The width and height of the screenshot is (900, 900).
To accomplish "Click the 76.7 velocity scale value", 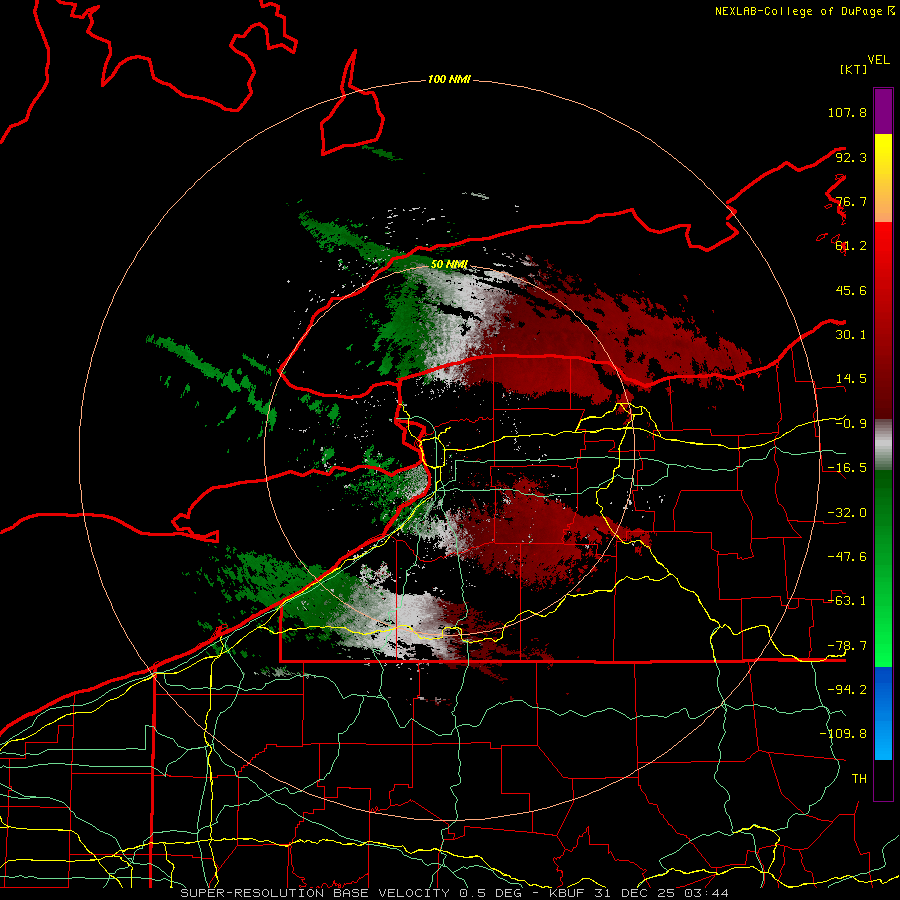I will pyautogui.click(x=851, y=201).
